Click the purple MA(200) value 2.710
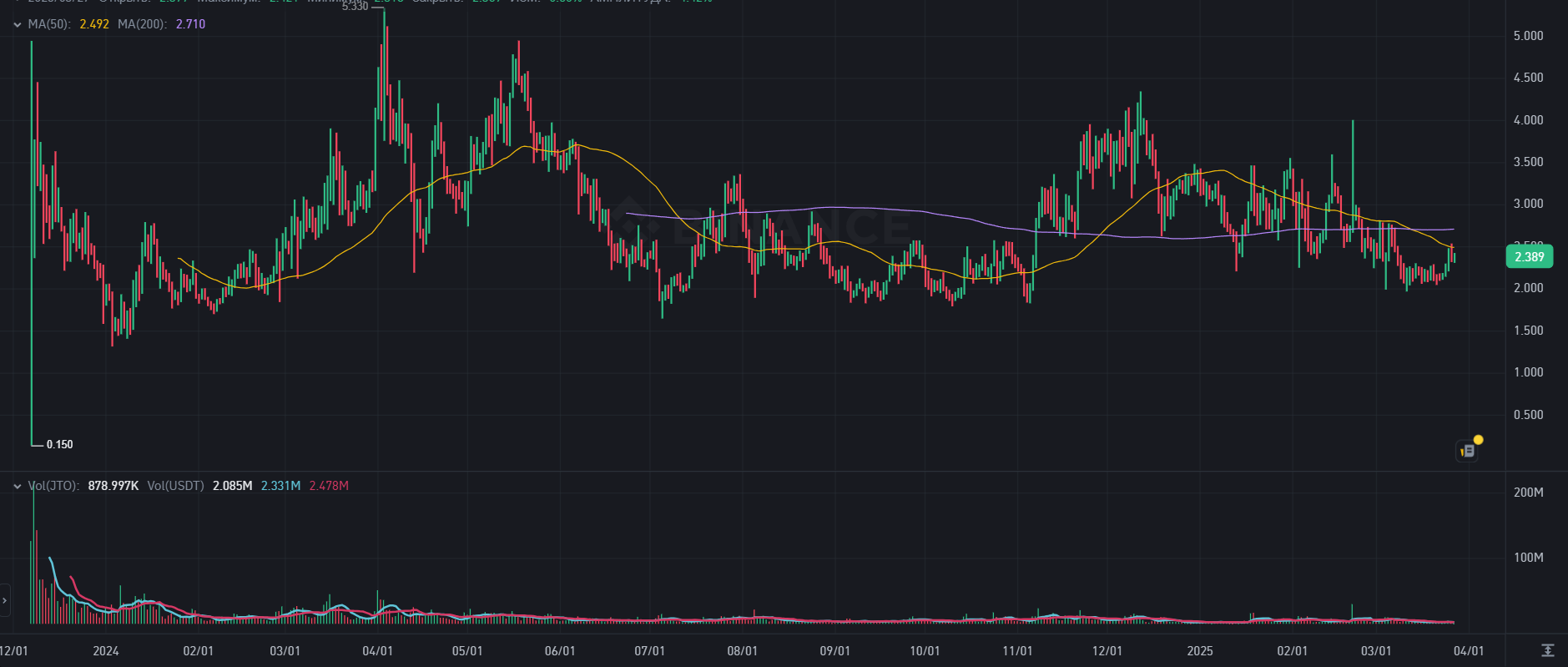Viewport: 1568px width, 667px height. point(190,24)
